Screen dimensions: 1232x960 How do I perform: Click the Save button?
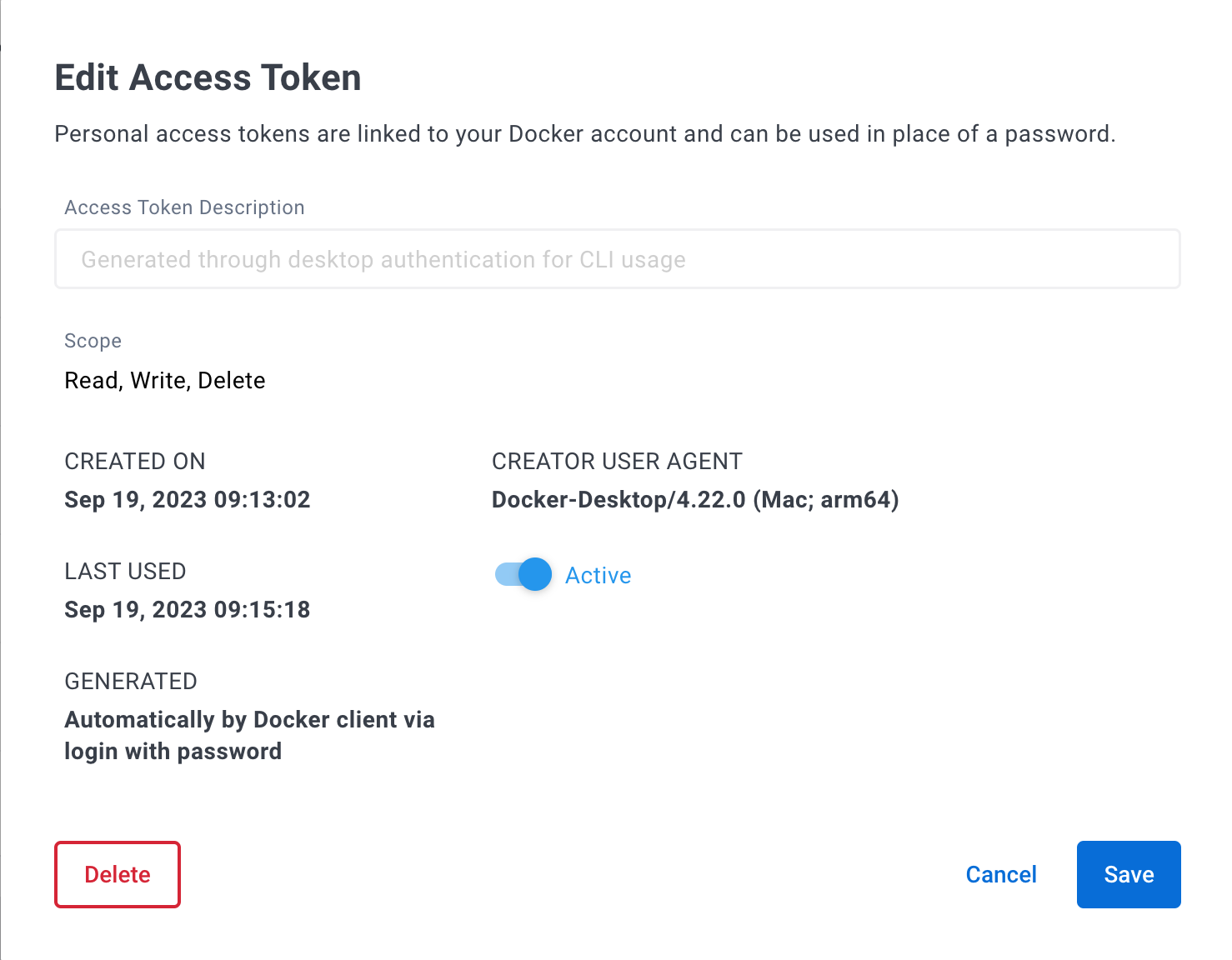[x=1128, y=874]
